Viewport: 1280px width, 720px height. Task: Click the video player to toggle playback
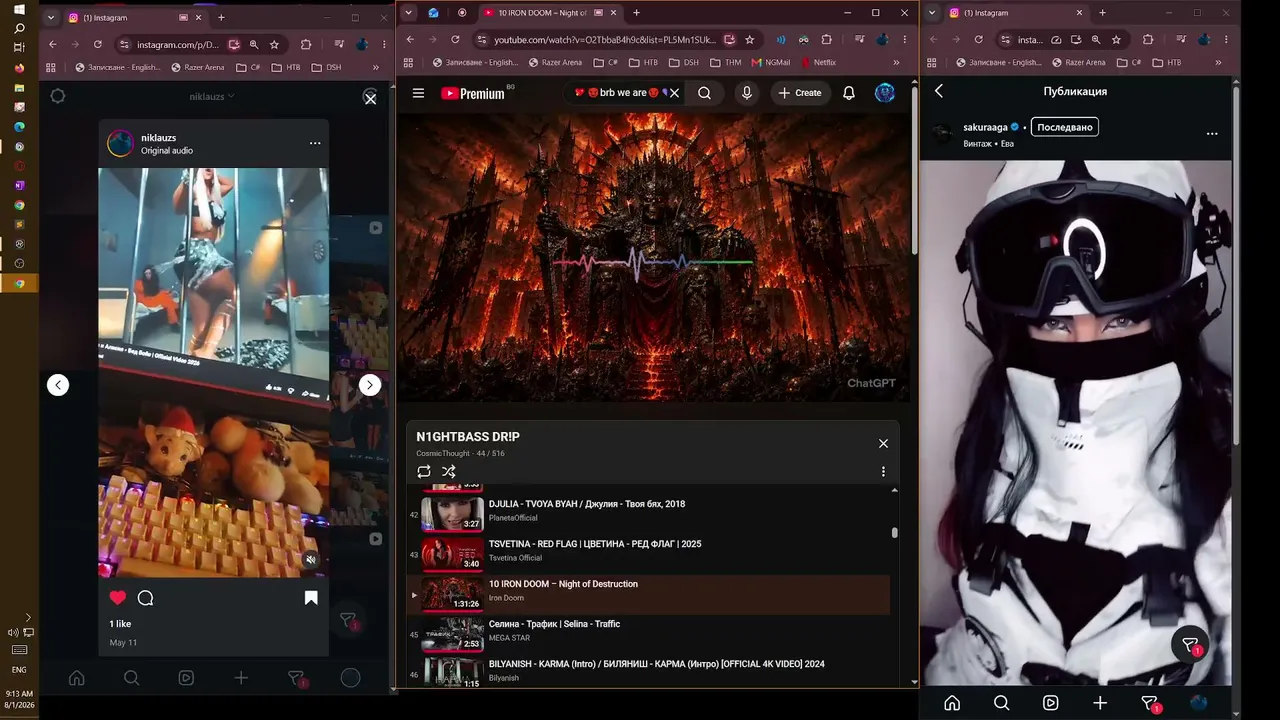[x=655, y=257]
